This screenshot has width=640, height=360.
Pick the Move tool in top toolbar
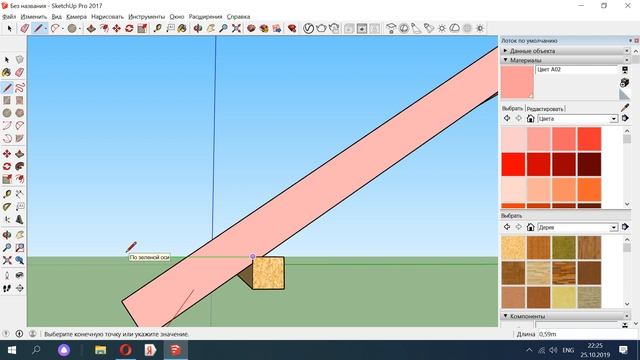point(117,28)
